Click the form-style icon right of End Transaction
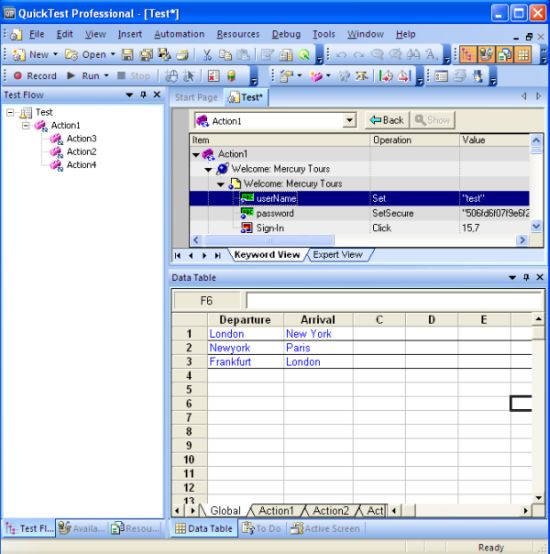 coord(441,76)
